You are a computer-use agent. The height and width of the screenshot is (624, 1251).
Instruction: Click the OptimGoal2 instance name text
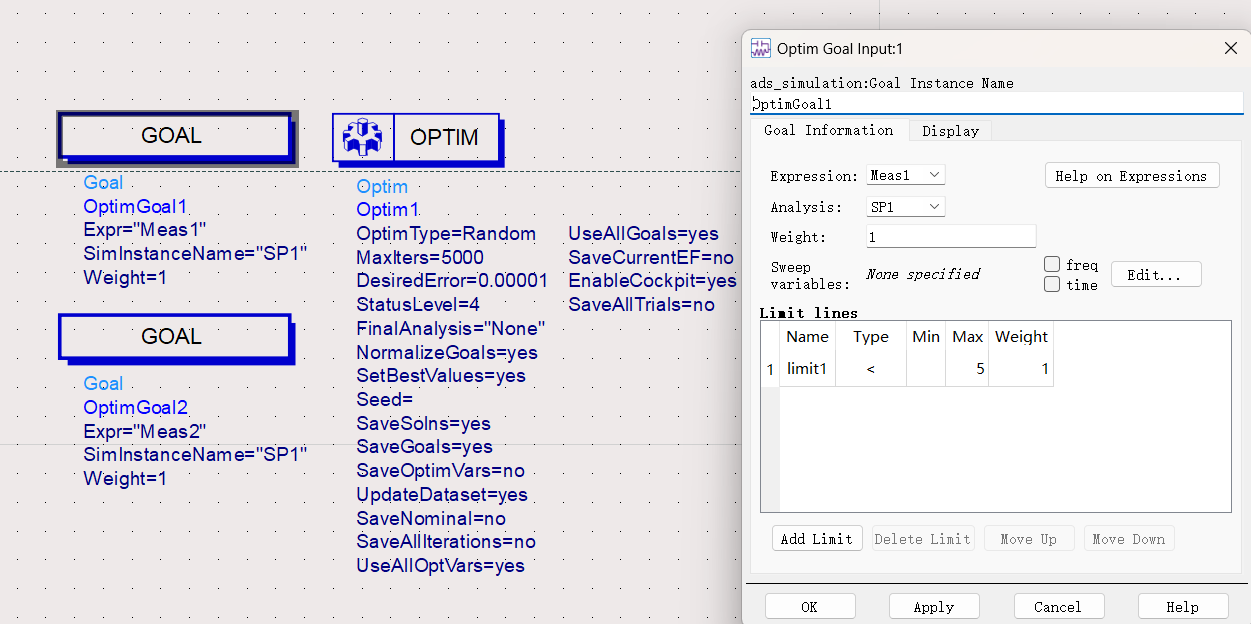pos(135,407)
